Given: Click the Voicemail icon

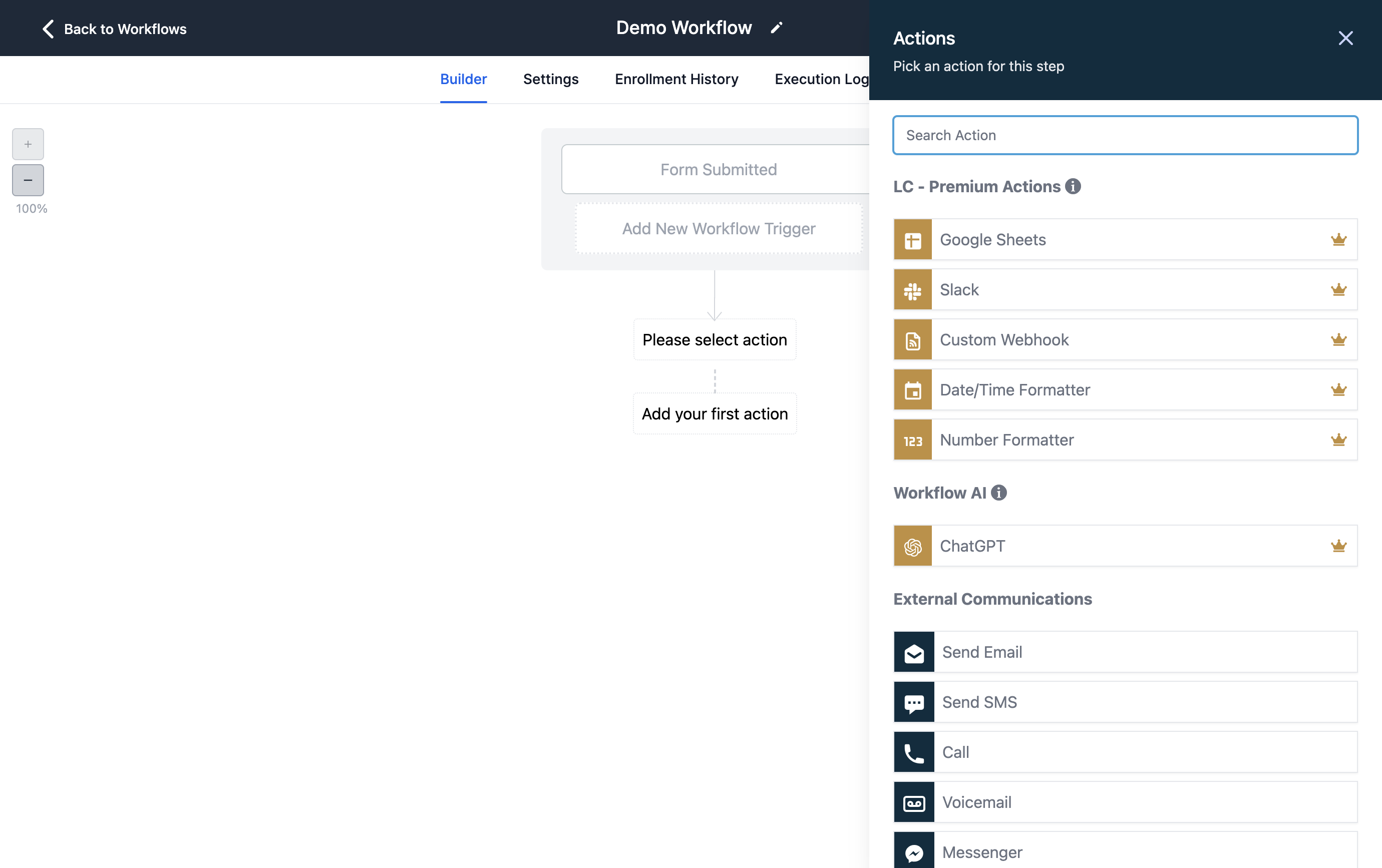Looking at the screenshot, I should tap(914, 802).
